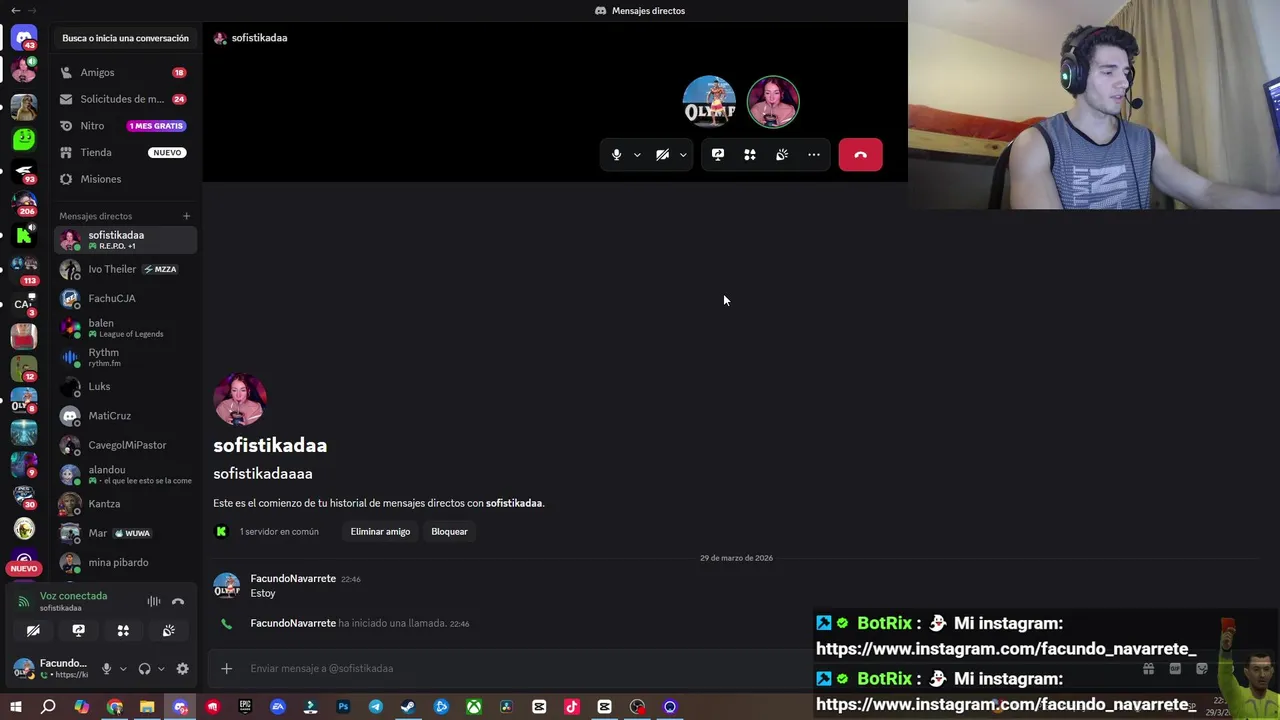Open more options three dots in call
This screenshot has height=720, width=1280.
814,155
